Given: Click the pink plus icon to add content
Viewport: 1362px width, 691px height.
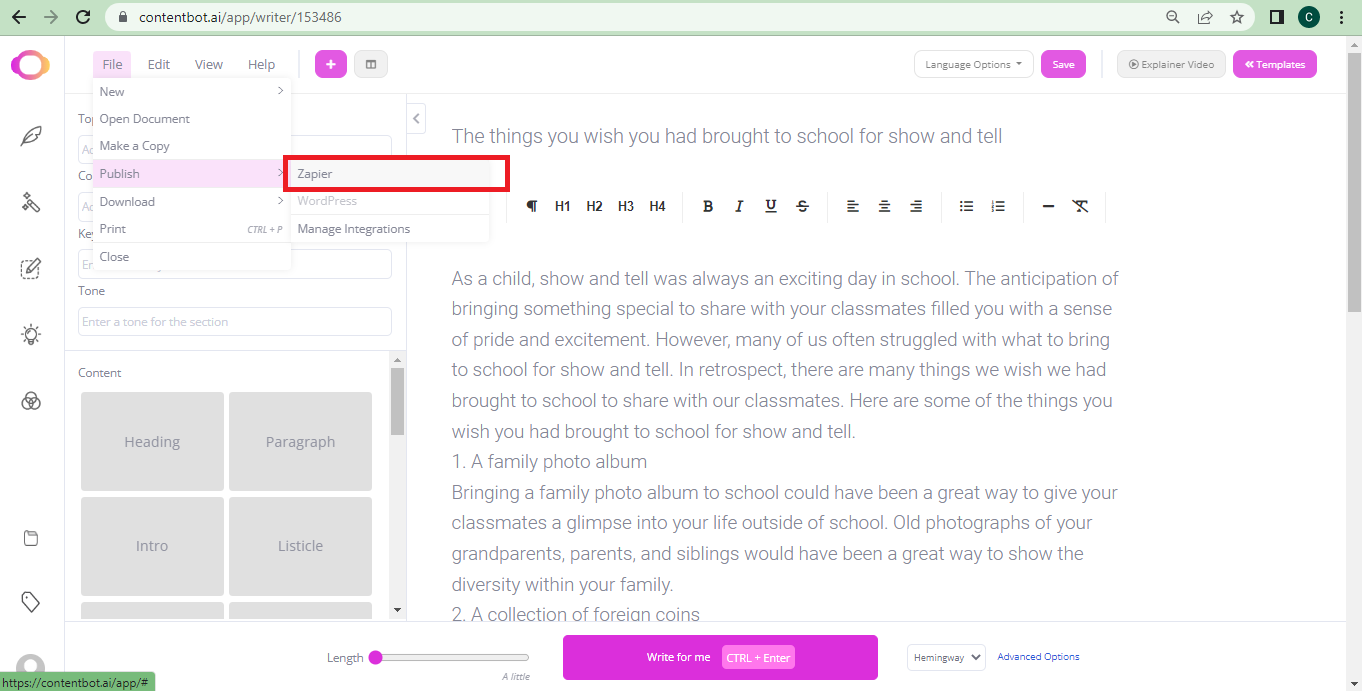Looking at the screenshot, I should tap(330, 63).
